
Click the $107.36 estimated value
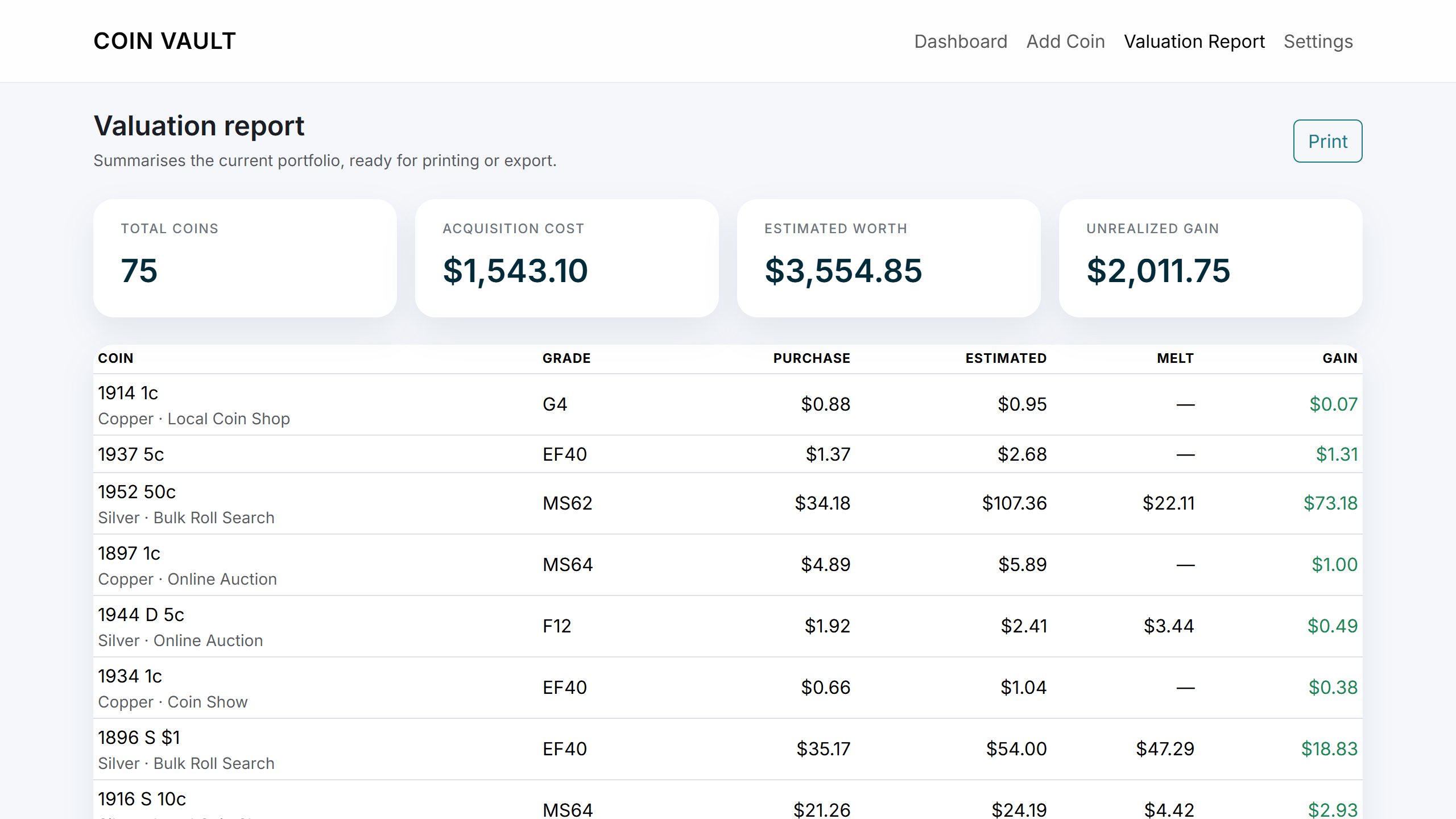pos(1015,503)
